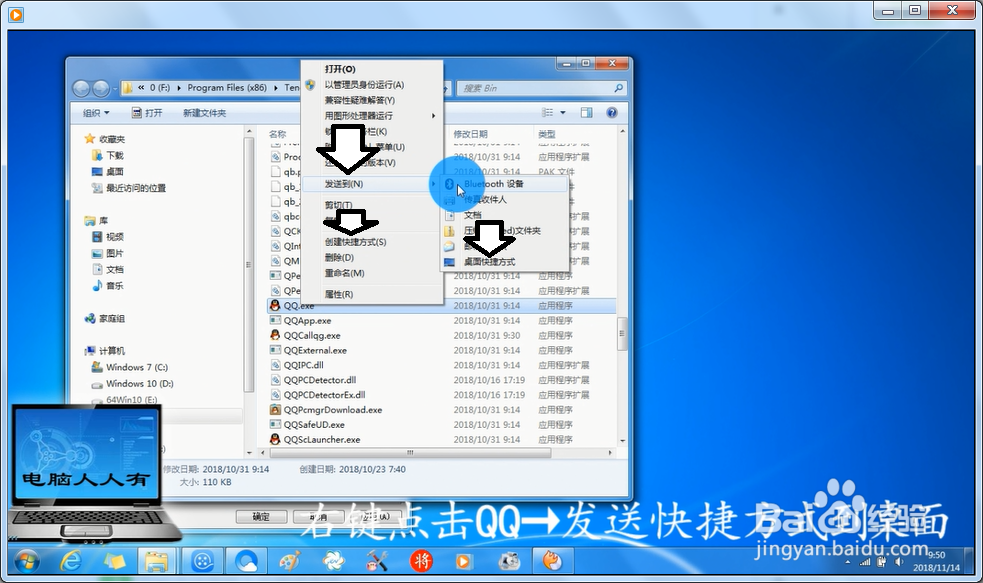Select the QQApp.exe file

[x=307, y=321]
